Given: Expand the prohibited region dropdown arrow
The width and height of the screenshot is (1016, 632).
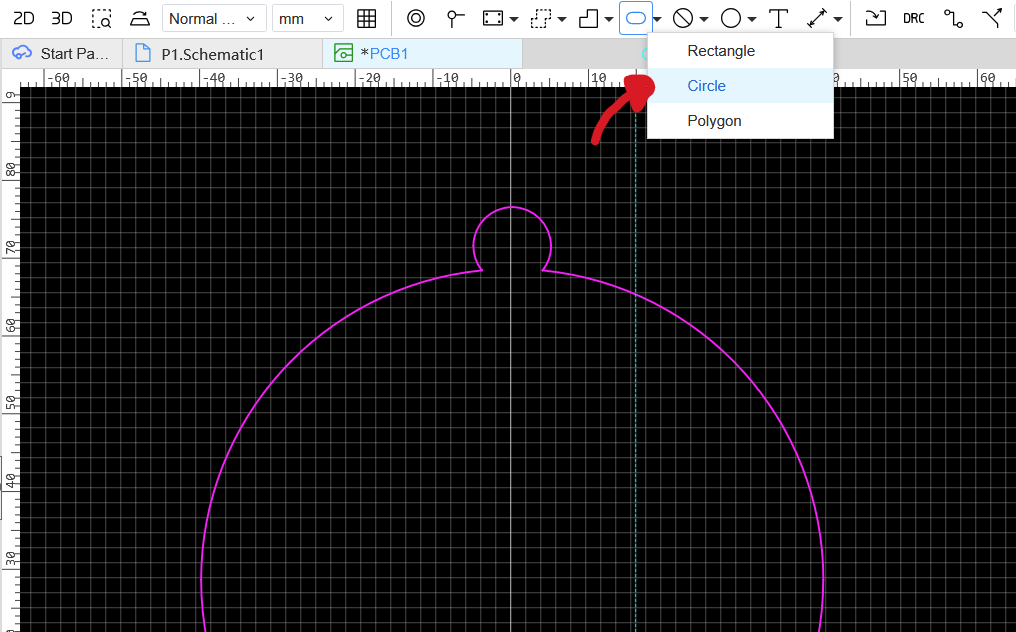Looking at the screenshot, I should tap(704, 19).
